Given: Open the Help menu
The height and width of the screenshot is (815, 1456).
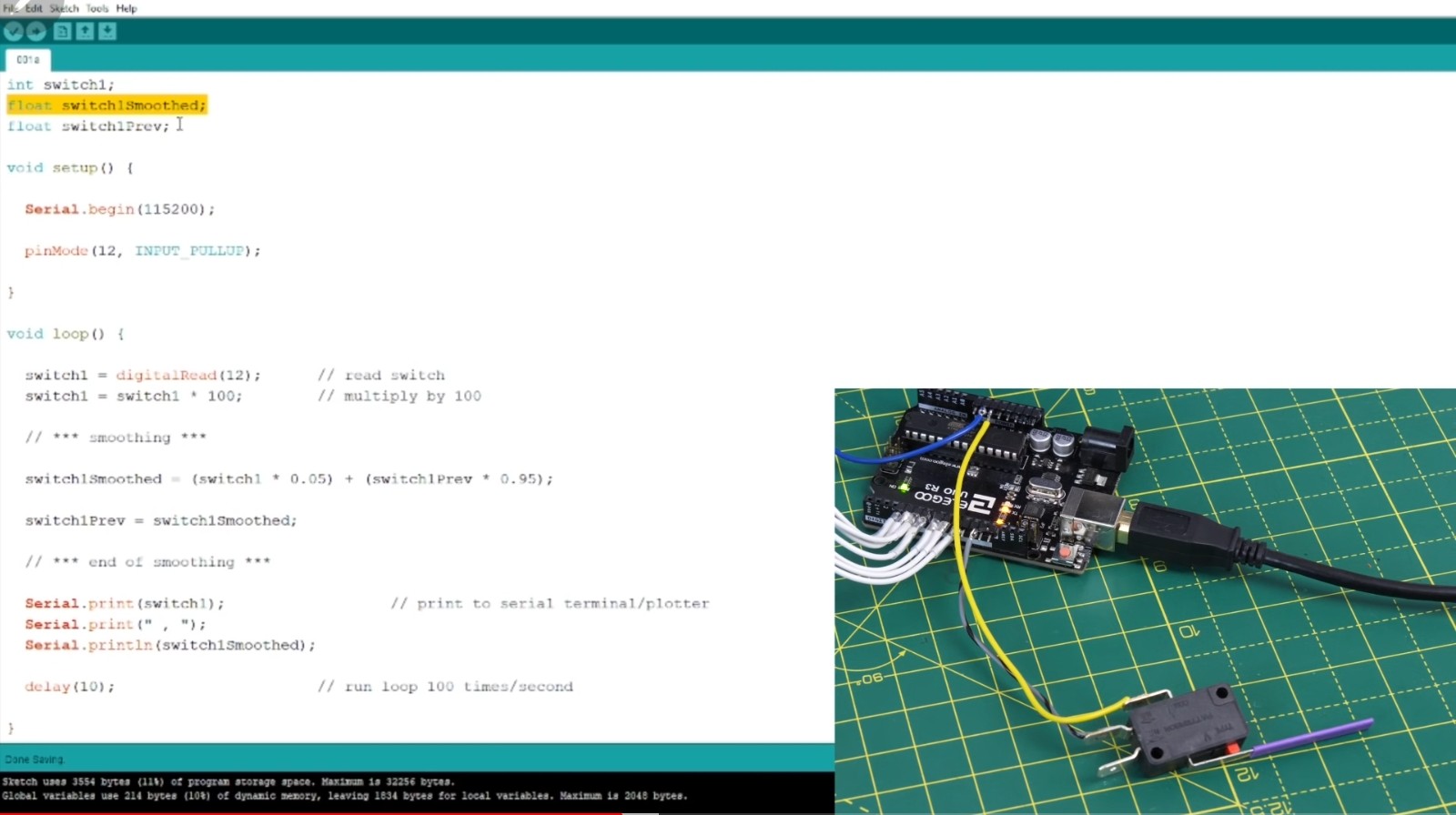Looking at the screenshot, I should point(126,8).
